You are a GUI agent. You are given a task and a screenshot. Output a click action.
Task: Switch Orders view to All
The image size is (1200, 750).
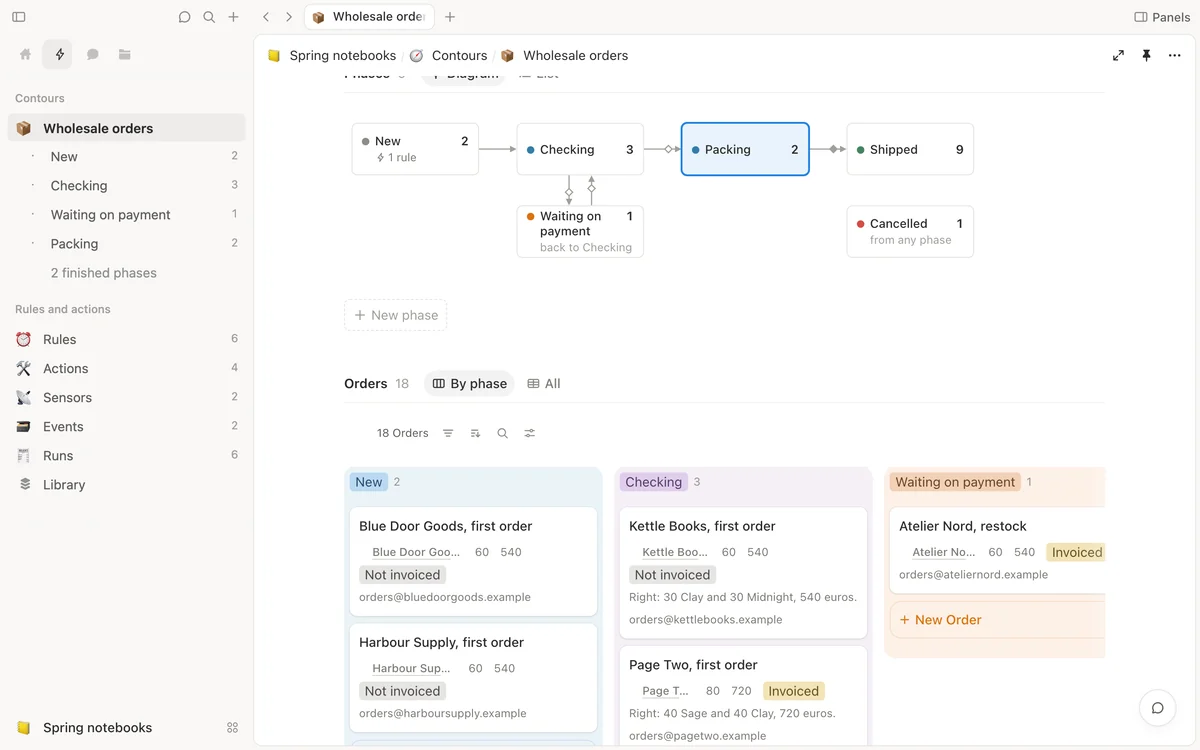544,384
